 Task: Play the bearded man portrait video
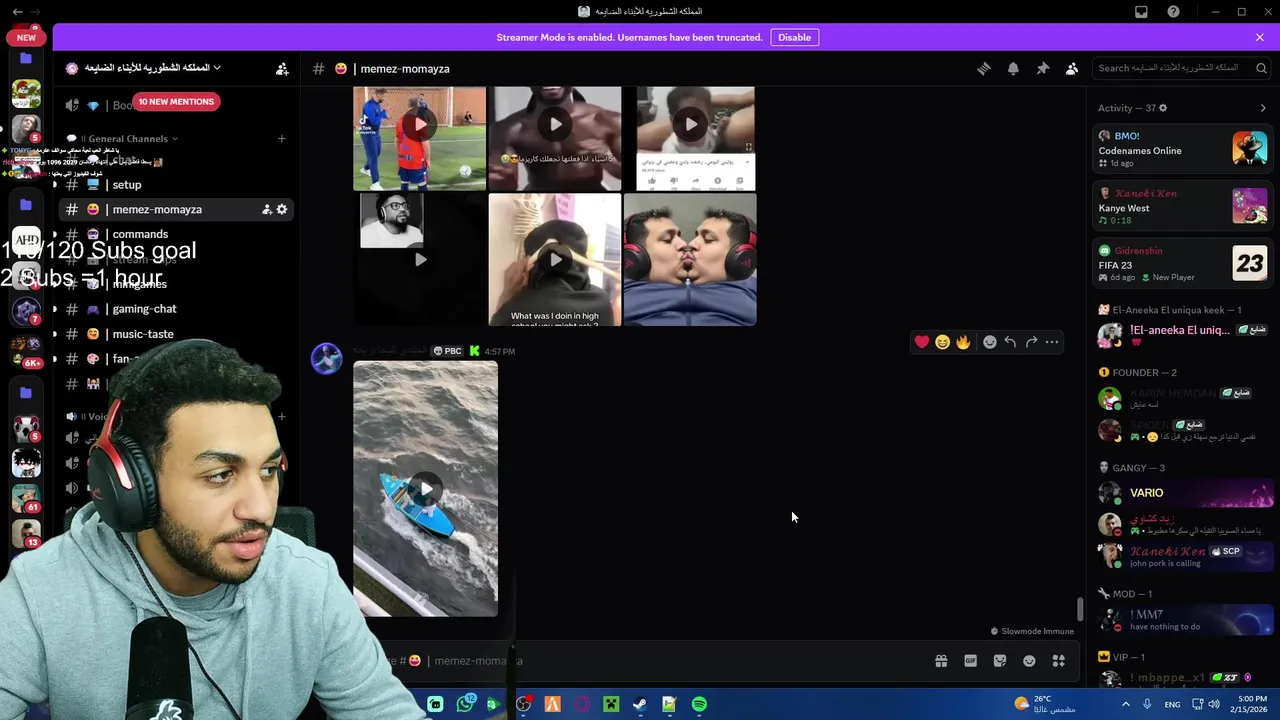(x=420, y=259)
